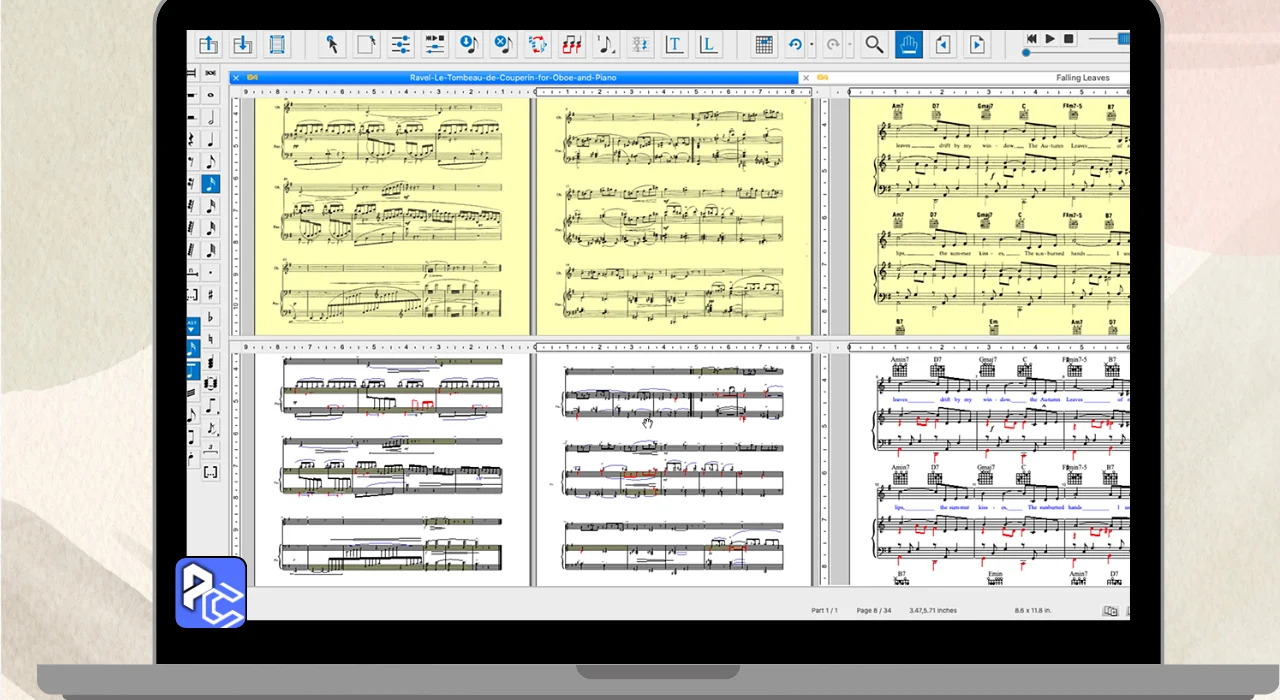Screen dimensions: 1280x700
Task: Go to the next page
Action: tap(976, 44)
